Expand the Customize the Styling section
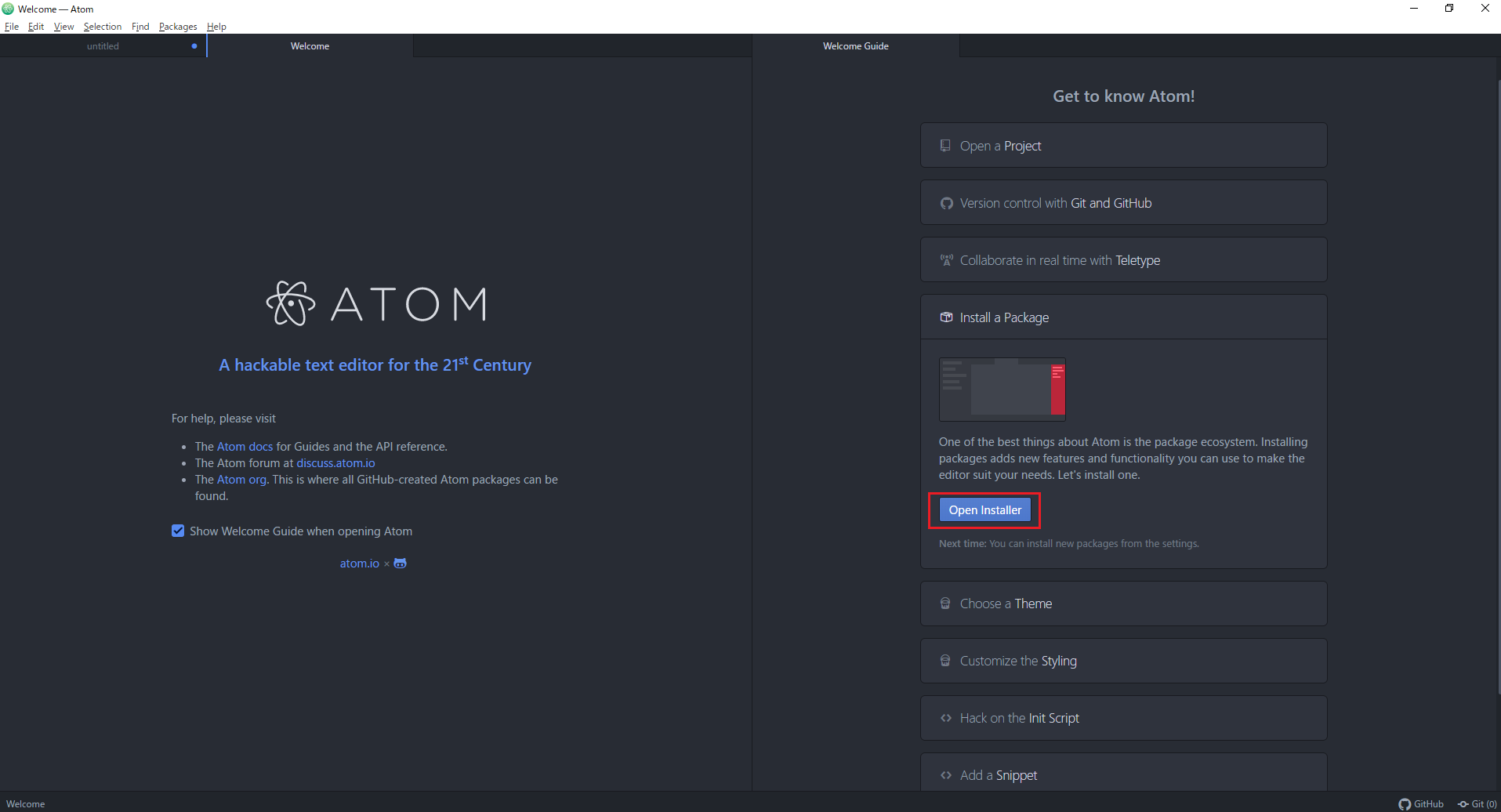 pyautogui.click(x=1124, y=660)
